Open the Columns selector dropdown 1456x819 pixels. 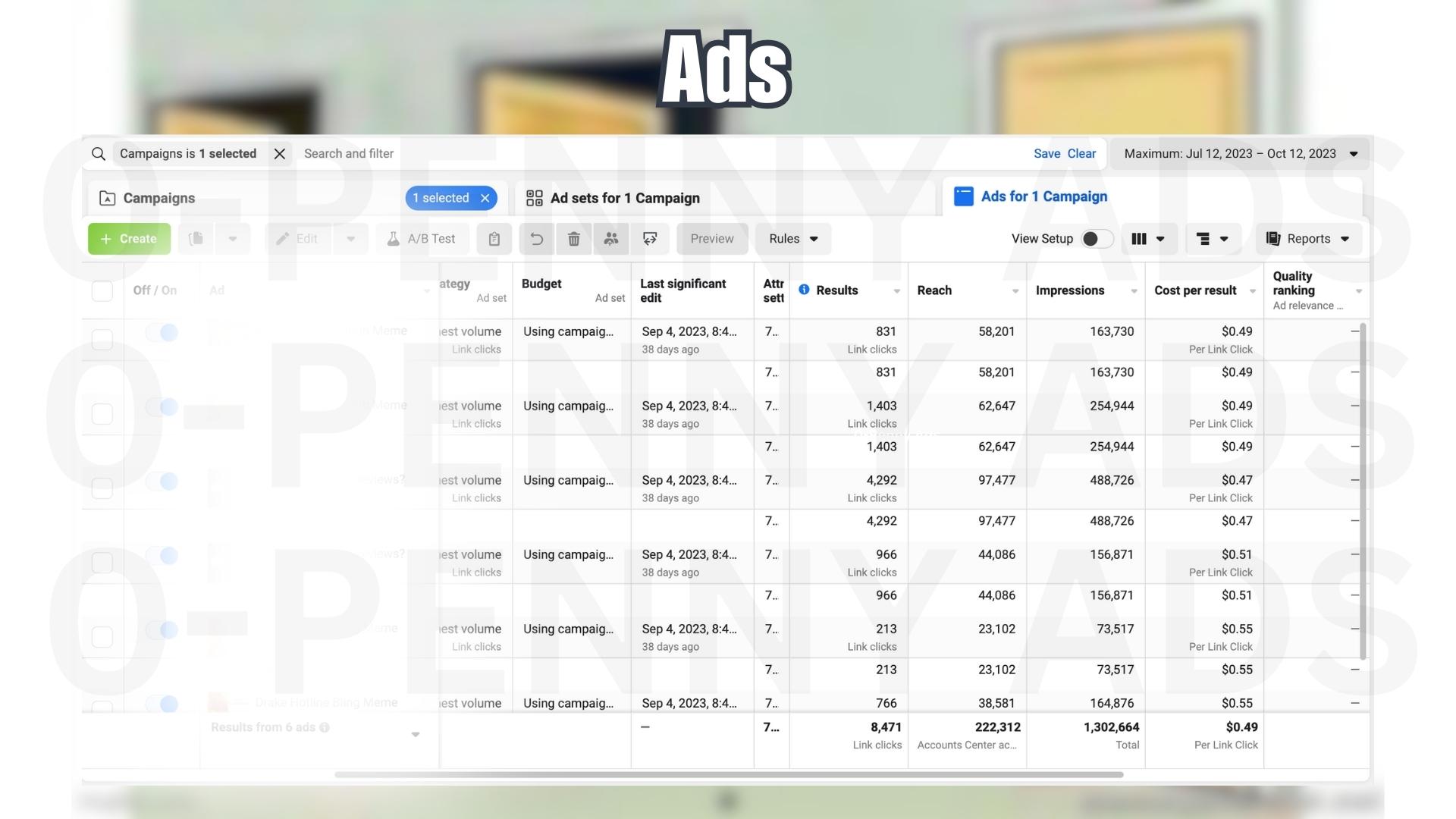(1148, 239)
